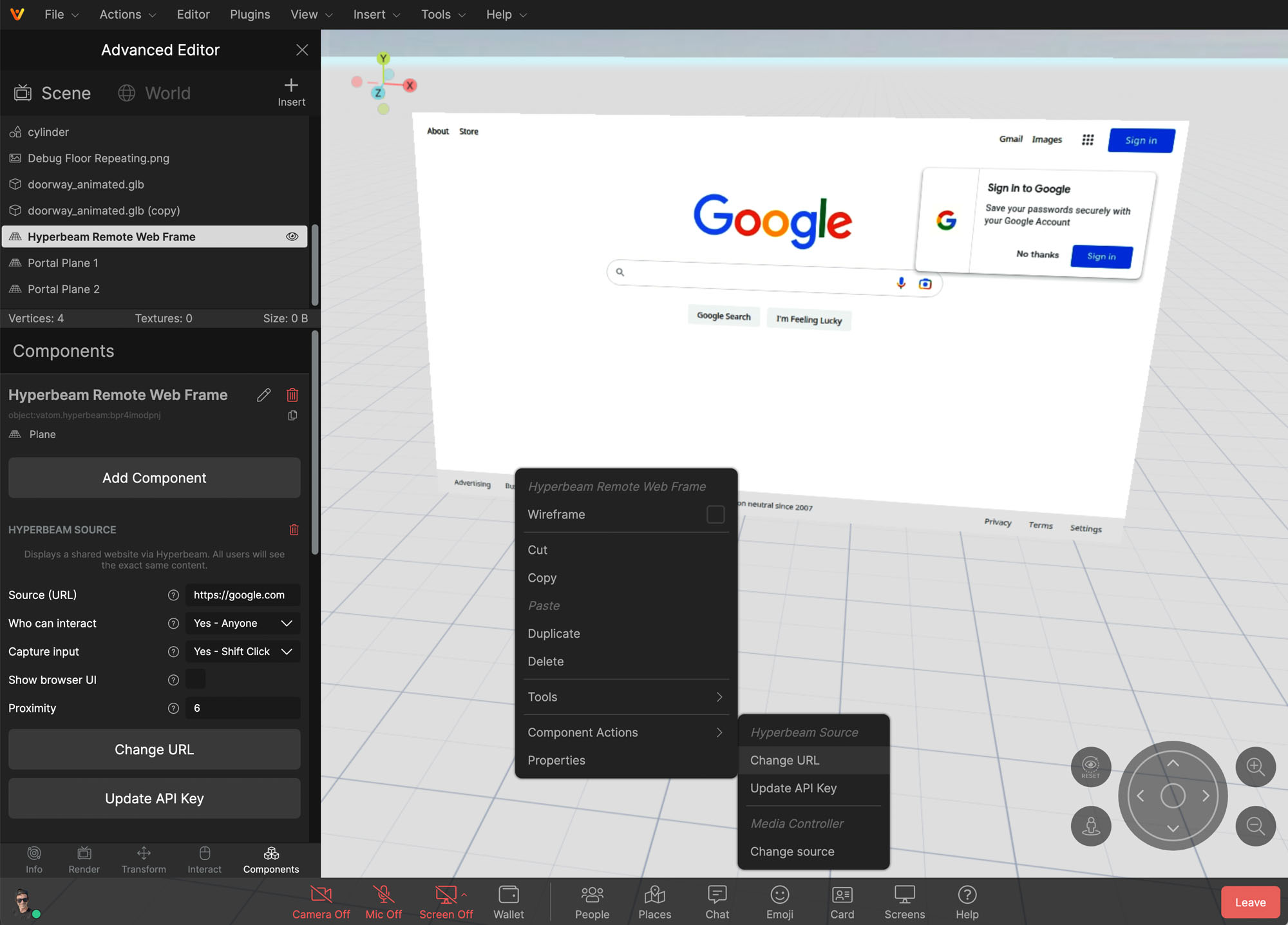Click the right arrow on navigation pad
The image size is (1288, 925).
pyautogui.click(x=1206, y=796)
